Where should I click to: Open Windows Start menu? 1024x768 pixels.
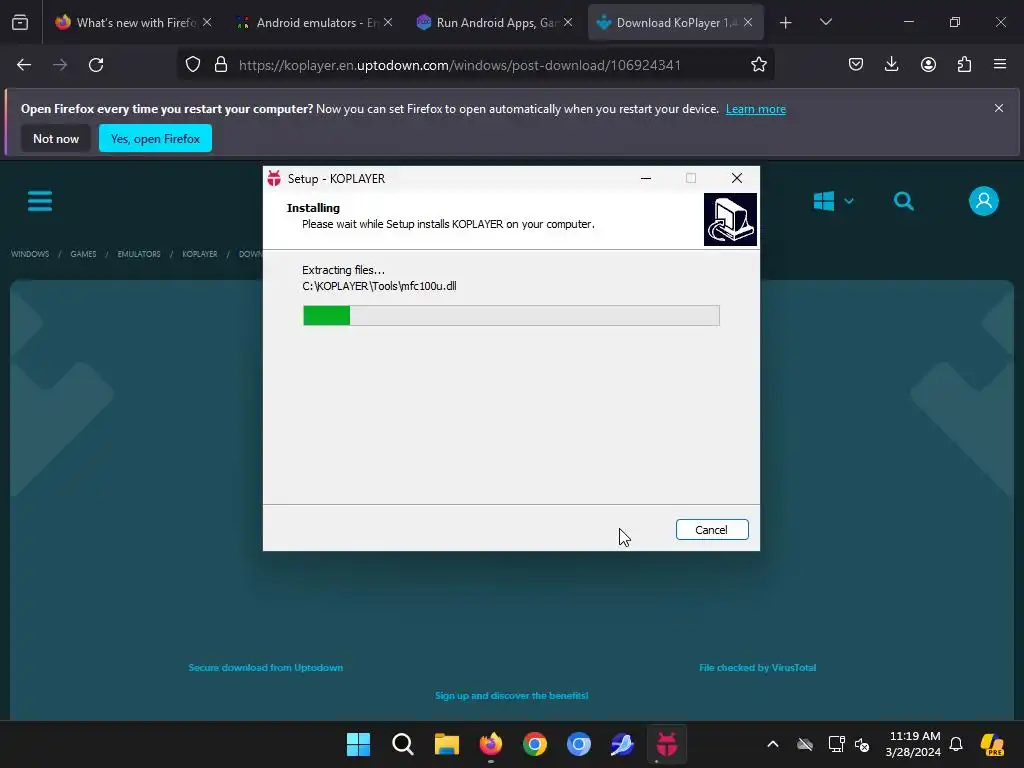pos(359,744)
